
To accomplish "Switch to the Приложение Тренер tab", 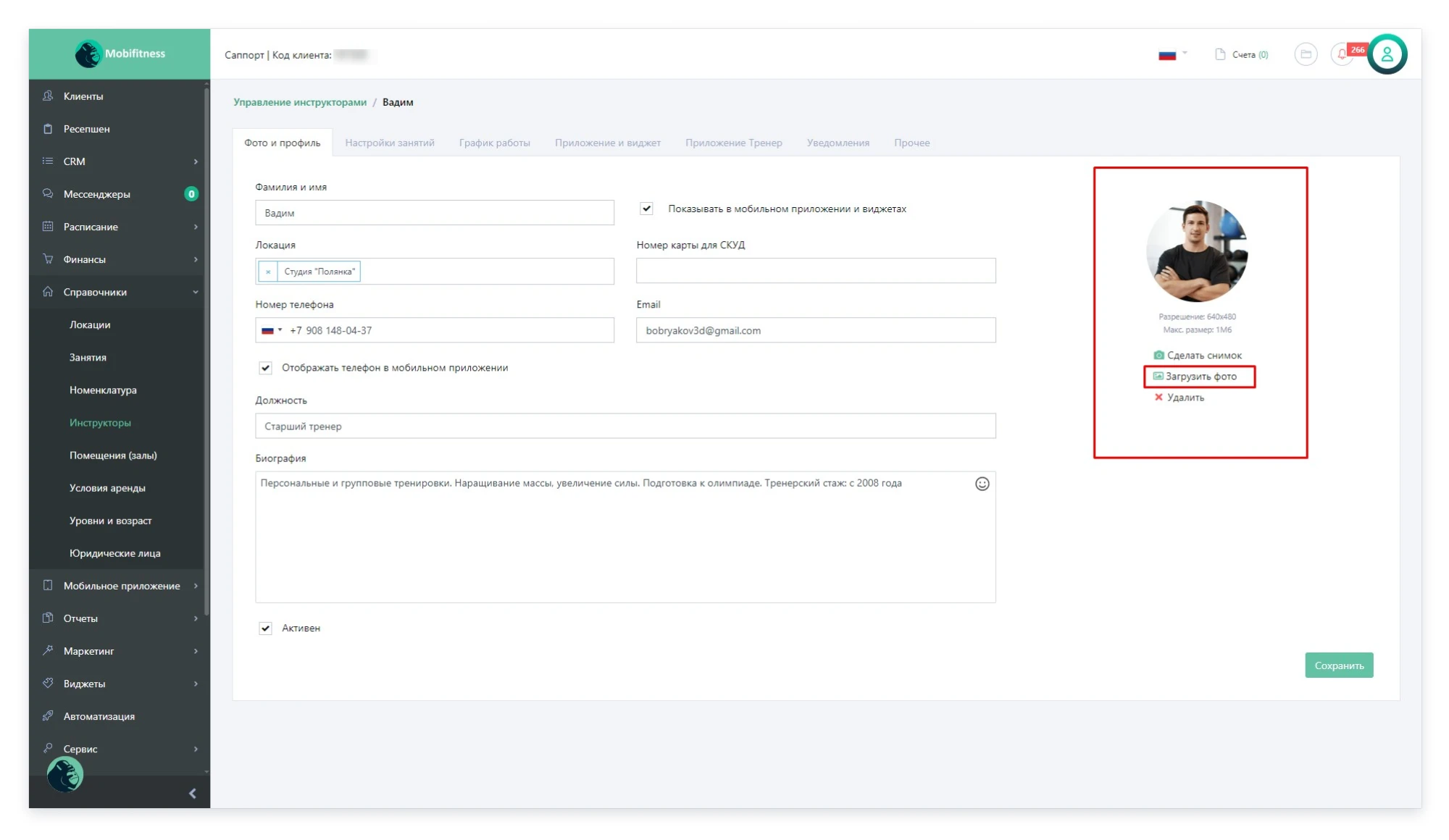I will (734, 143).
